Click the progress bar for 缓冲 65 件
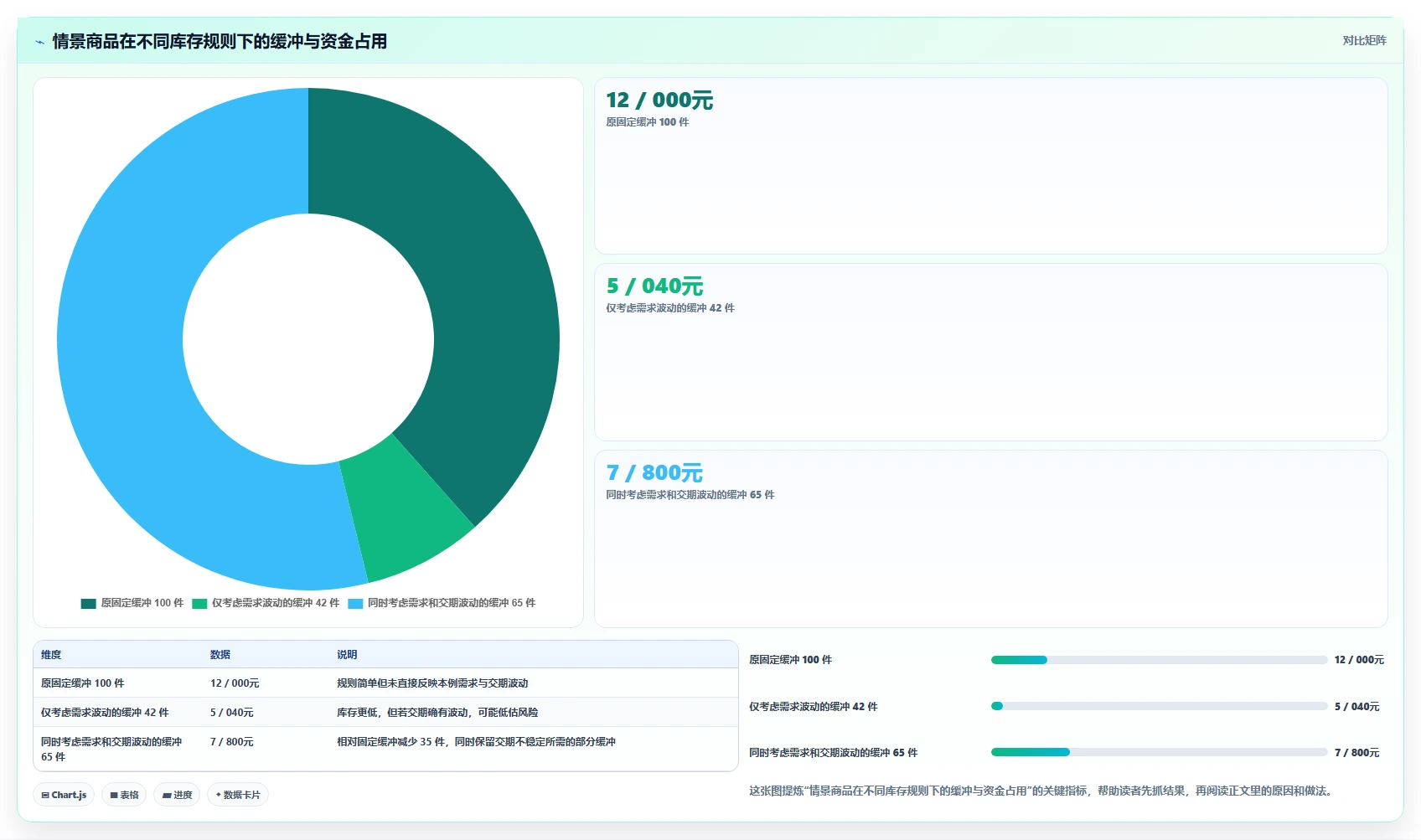Image resolution: width=1421 pixels, height=840 pixels. [x=1159, y=752]
